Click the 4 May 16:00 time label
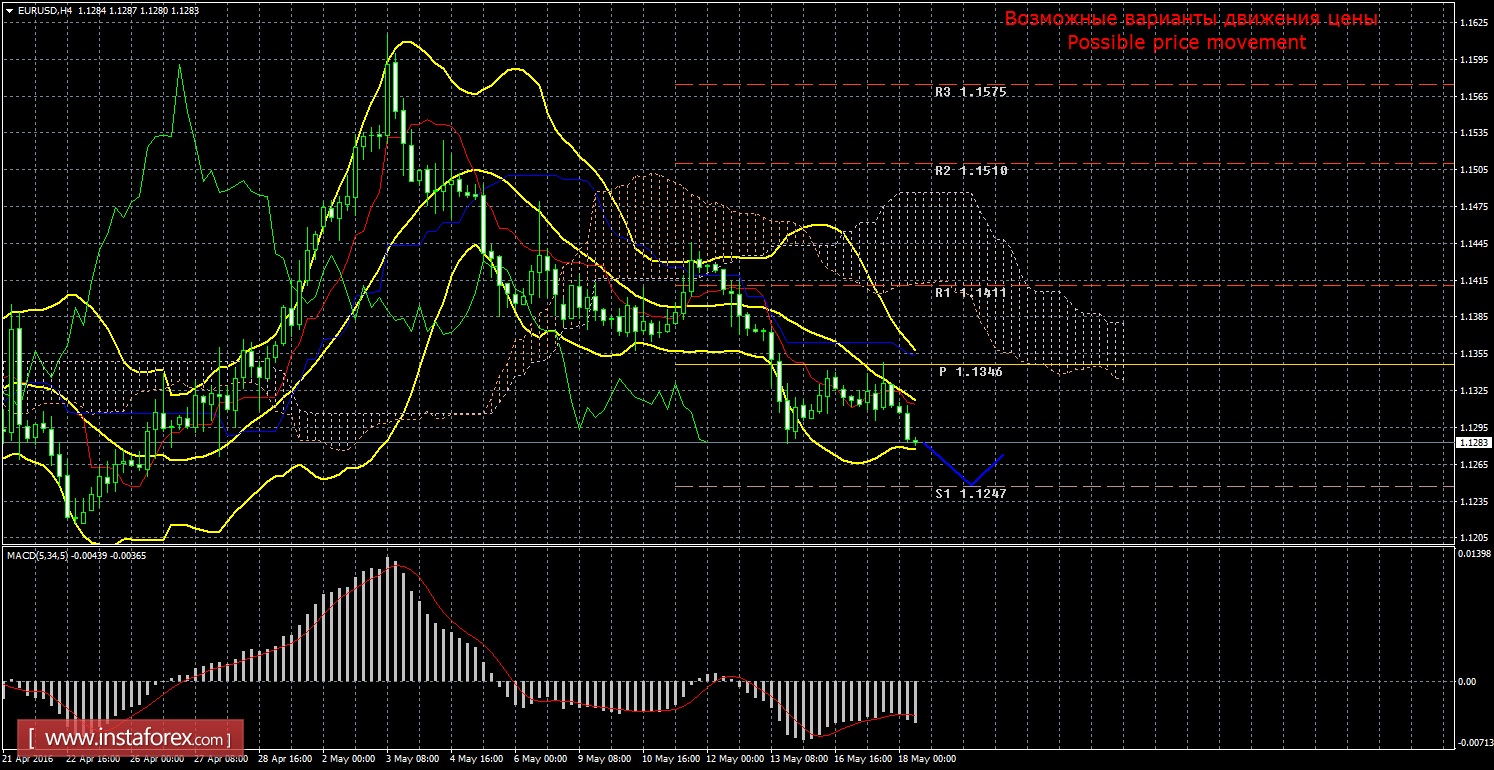Screen dimensions: 1494x770 point(475,759)
